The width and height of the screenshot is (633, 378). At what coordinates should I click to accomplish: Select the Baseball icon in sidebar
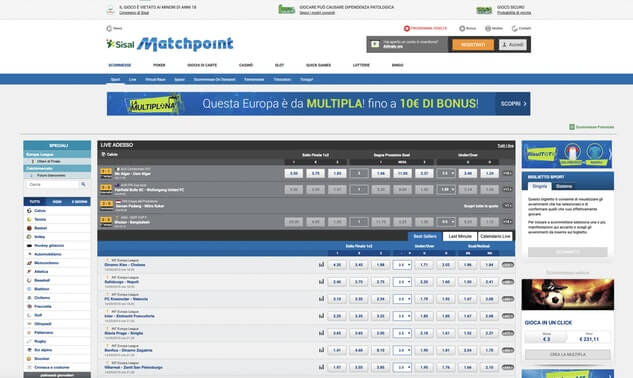(29, 280)
